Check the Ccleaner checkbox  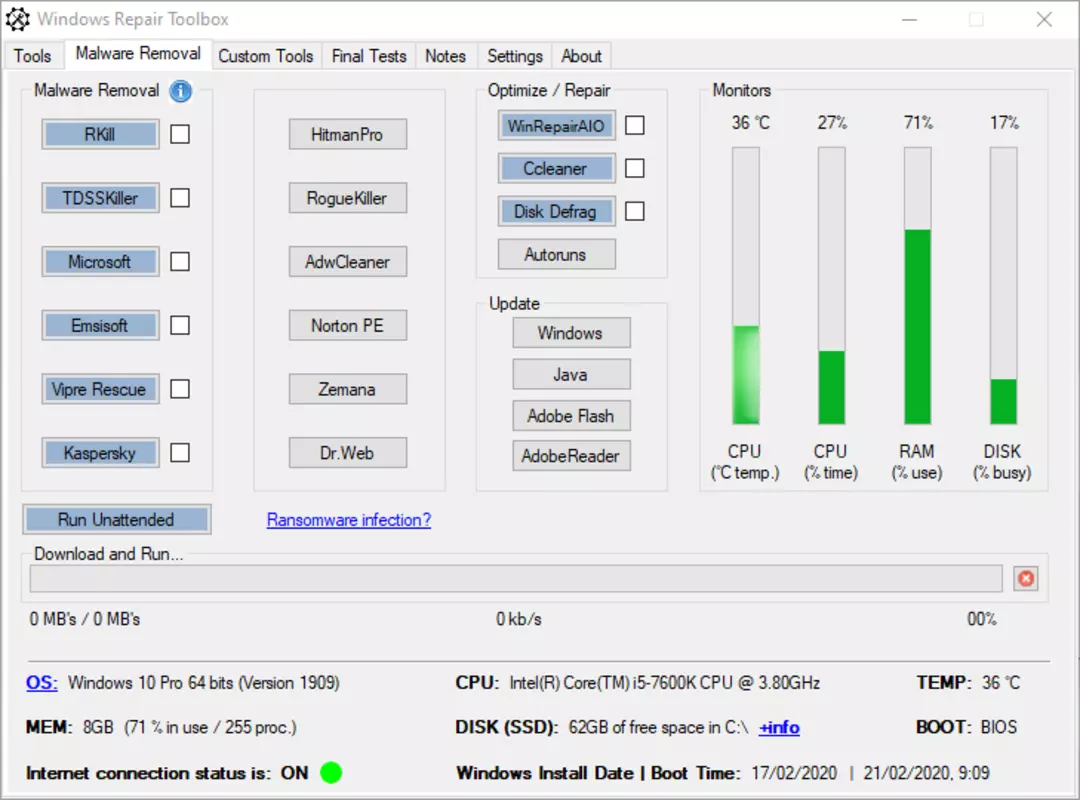coord(634,168)
